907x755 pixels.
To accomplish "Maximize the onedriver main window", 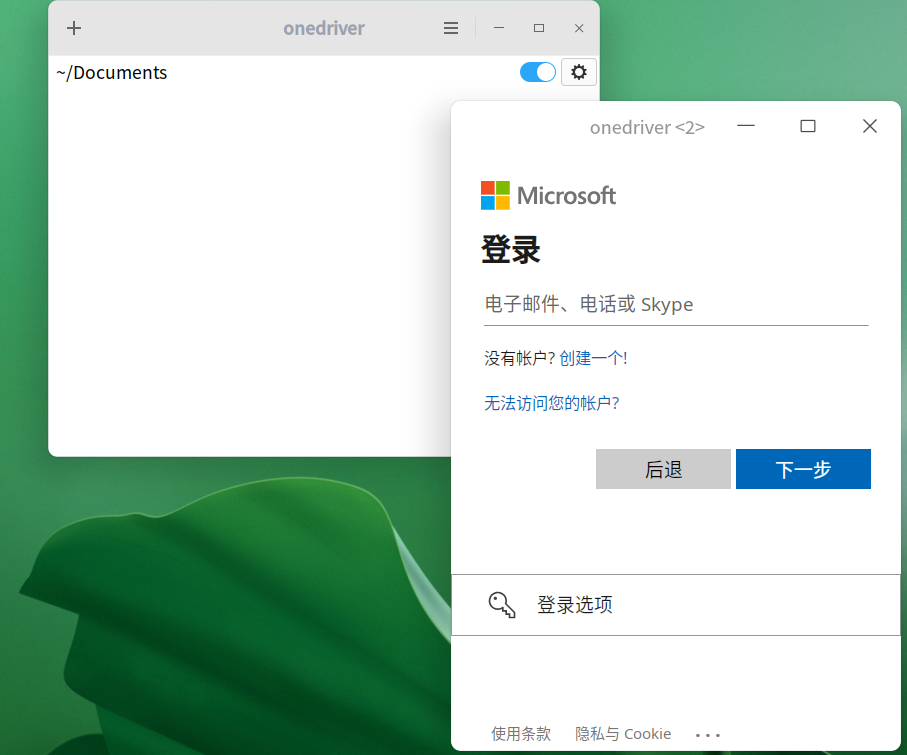I will (x=539, y=28).
